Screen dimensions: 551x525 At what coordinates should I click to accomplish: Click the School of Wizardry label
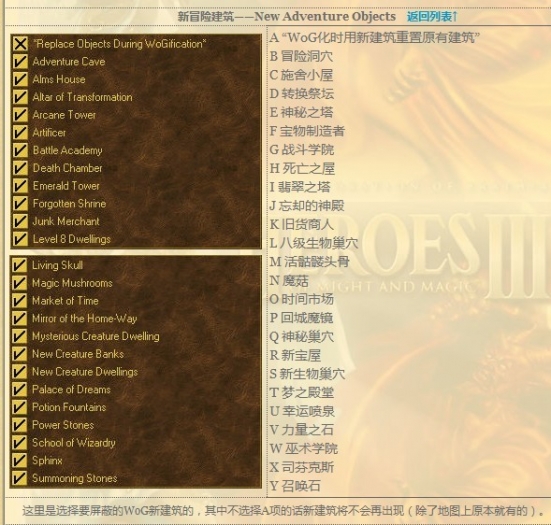73,443
